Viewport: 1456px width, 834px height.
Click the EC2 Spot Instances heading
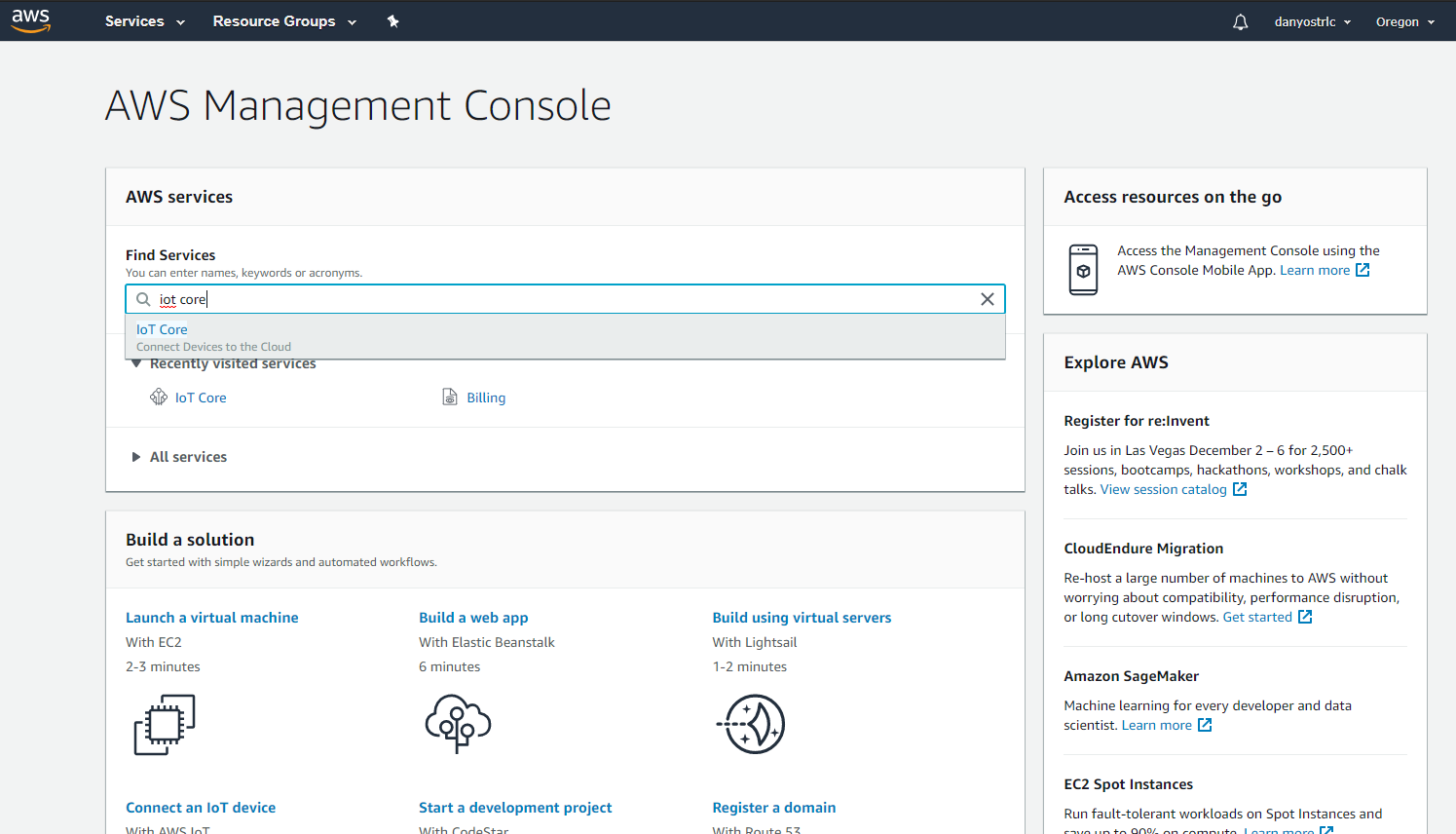point(1128,784)
